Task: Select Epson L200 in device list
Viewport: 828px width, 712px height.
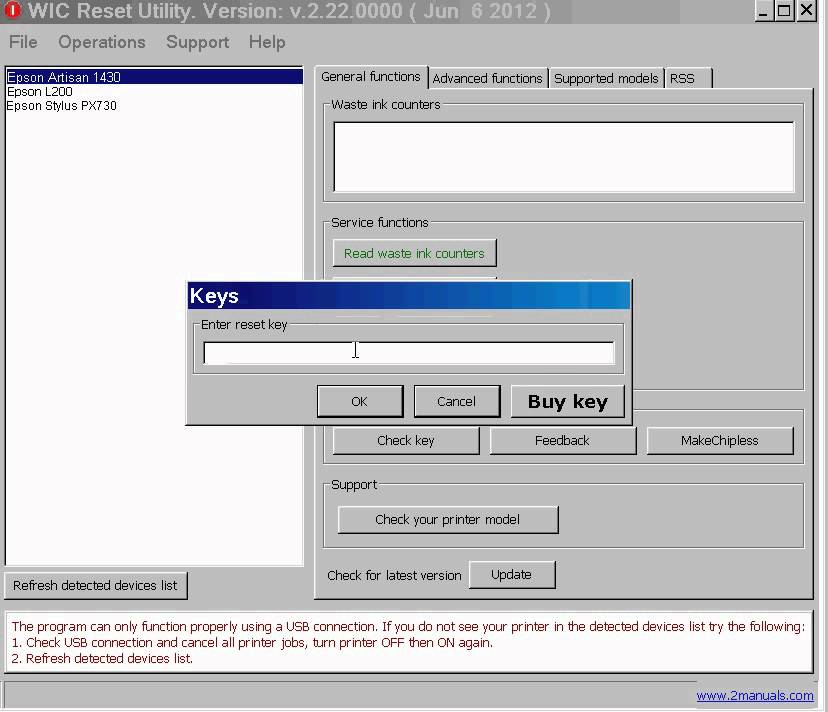Action: [154, 91]
